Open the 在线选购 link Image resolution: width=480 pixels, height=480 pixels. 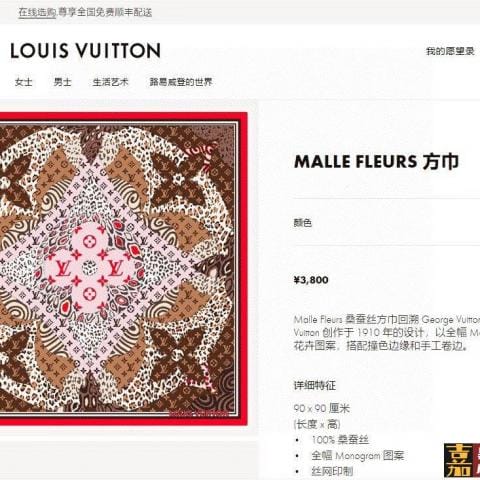37,12
